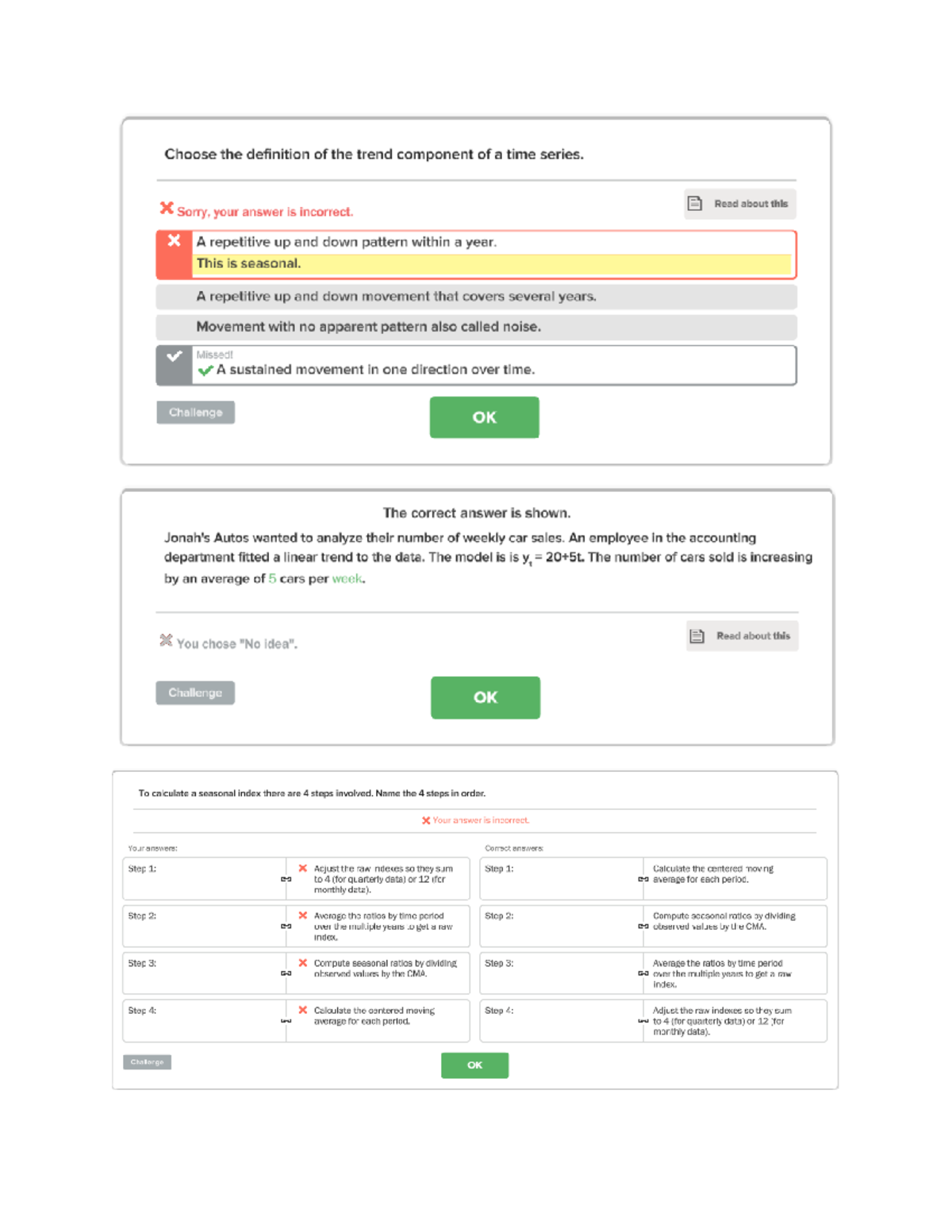Click the red X beside "Calculate the centered moving average"
This screenshot has width=952, height=1232.
303,1011
